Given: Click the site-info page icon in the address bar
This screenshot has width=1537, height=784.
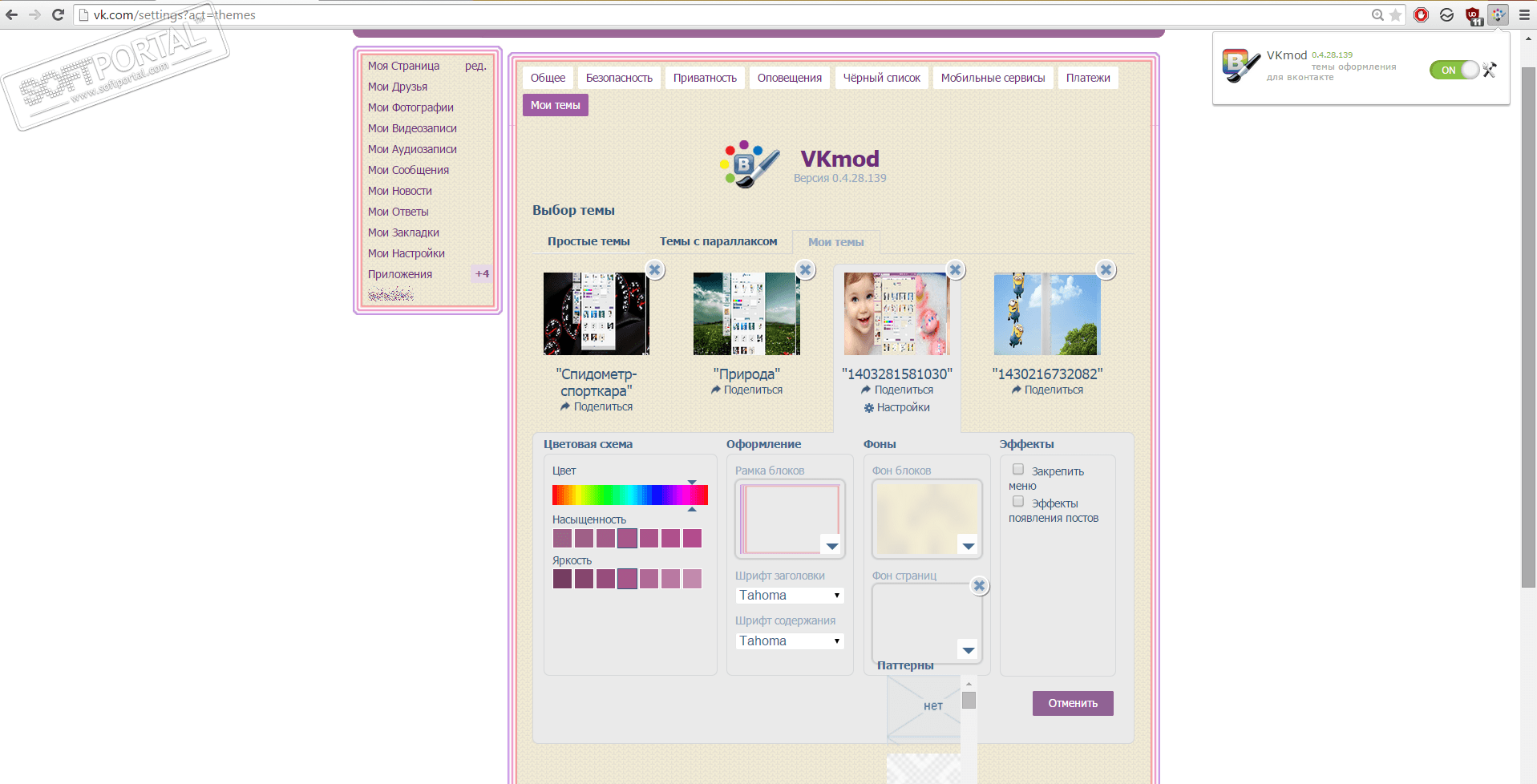Looking at the screenshot, I should [x=83, y=14].
